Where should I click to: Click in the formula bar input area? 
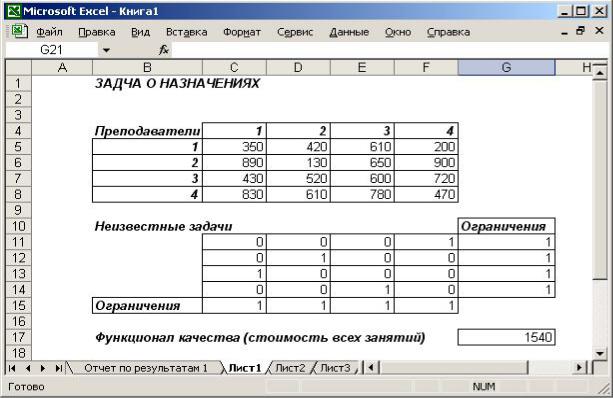389,50
